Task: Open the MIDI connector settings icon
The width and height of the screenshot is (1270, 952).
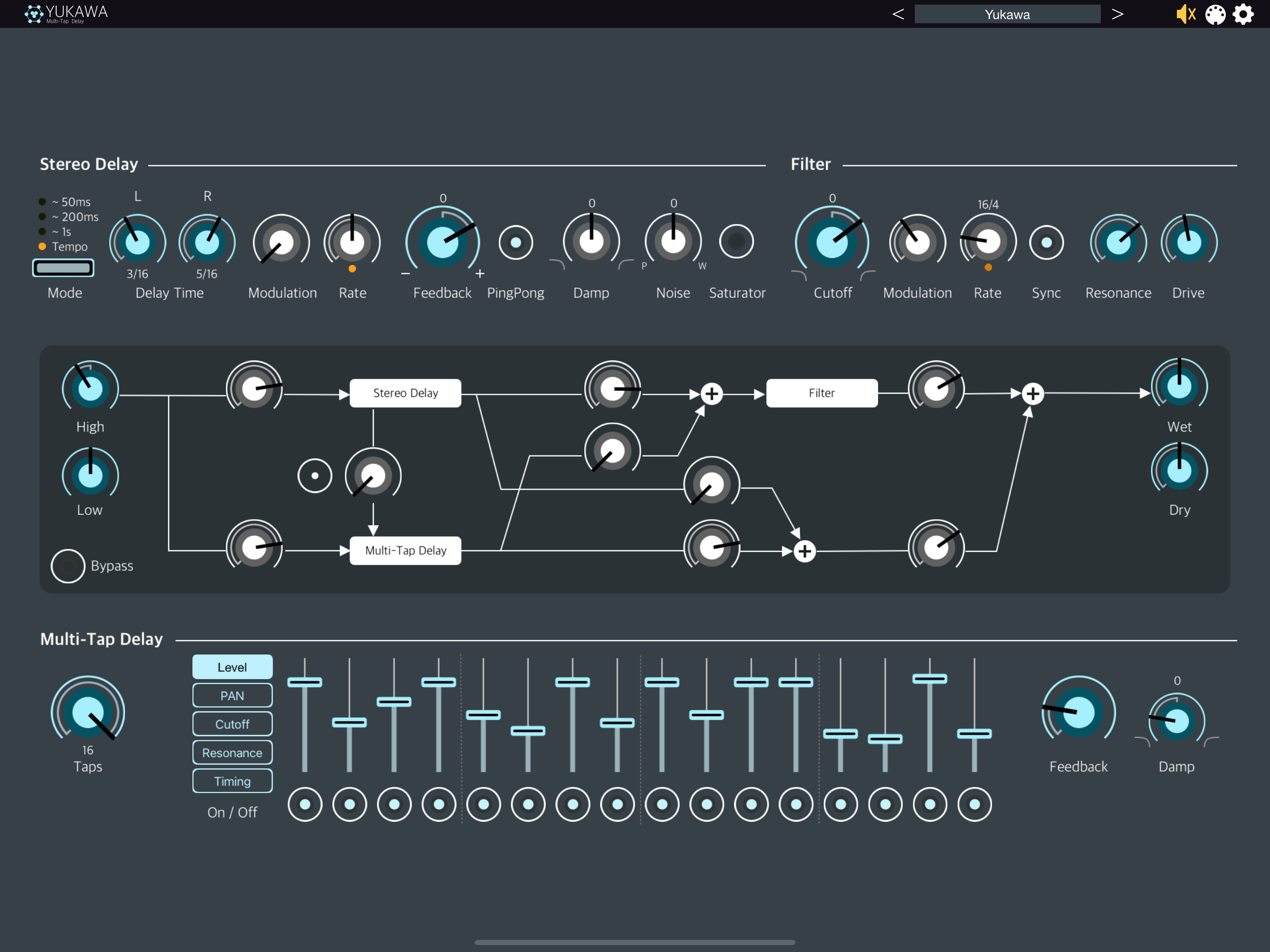Action: pos(1215,14)
